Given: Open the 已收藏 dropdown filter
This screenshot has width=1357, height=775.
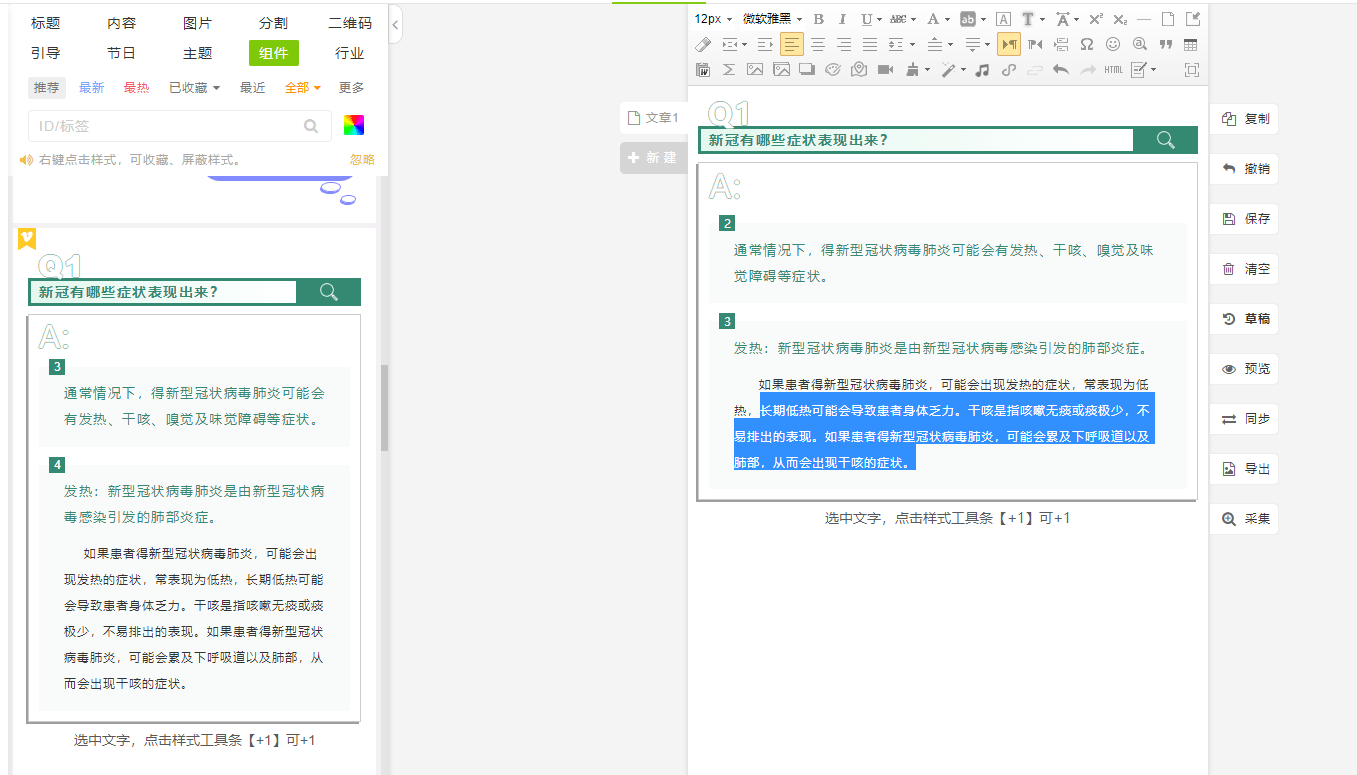Looking at the screenshot, I should click(x=194, y=88).
